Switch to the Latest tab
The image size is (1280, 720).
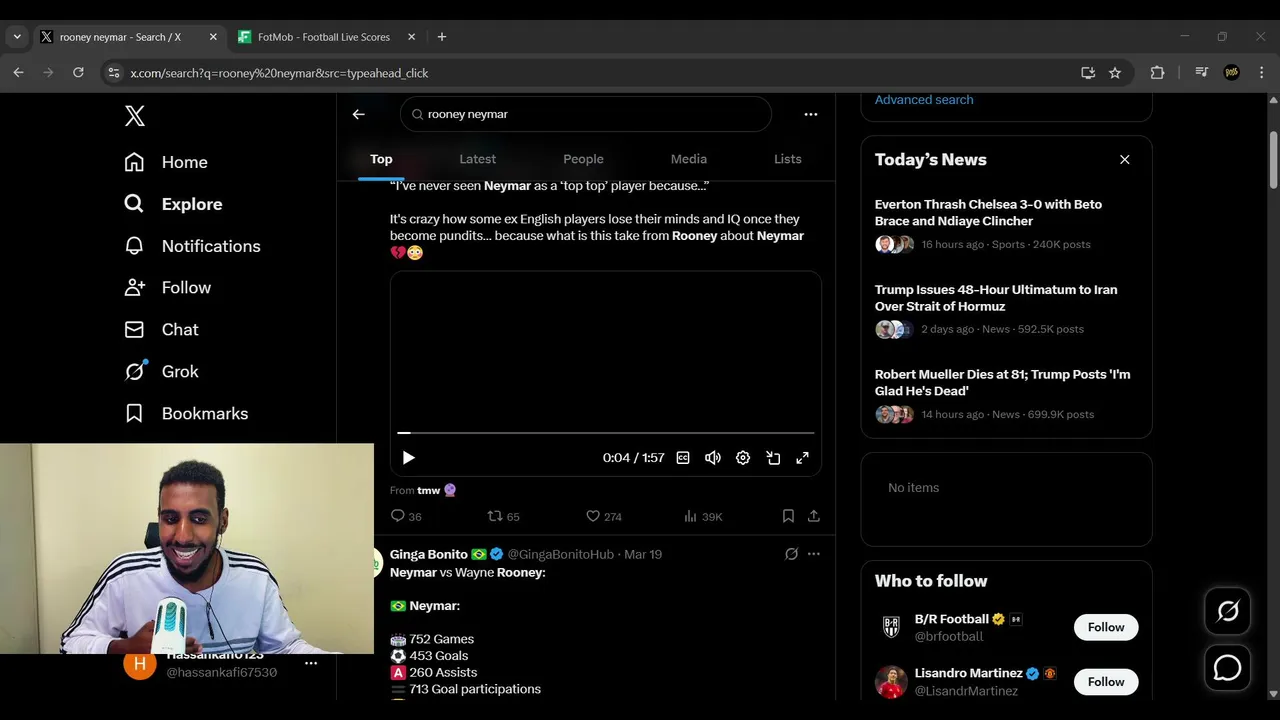coord(477,159)
